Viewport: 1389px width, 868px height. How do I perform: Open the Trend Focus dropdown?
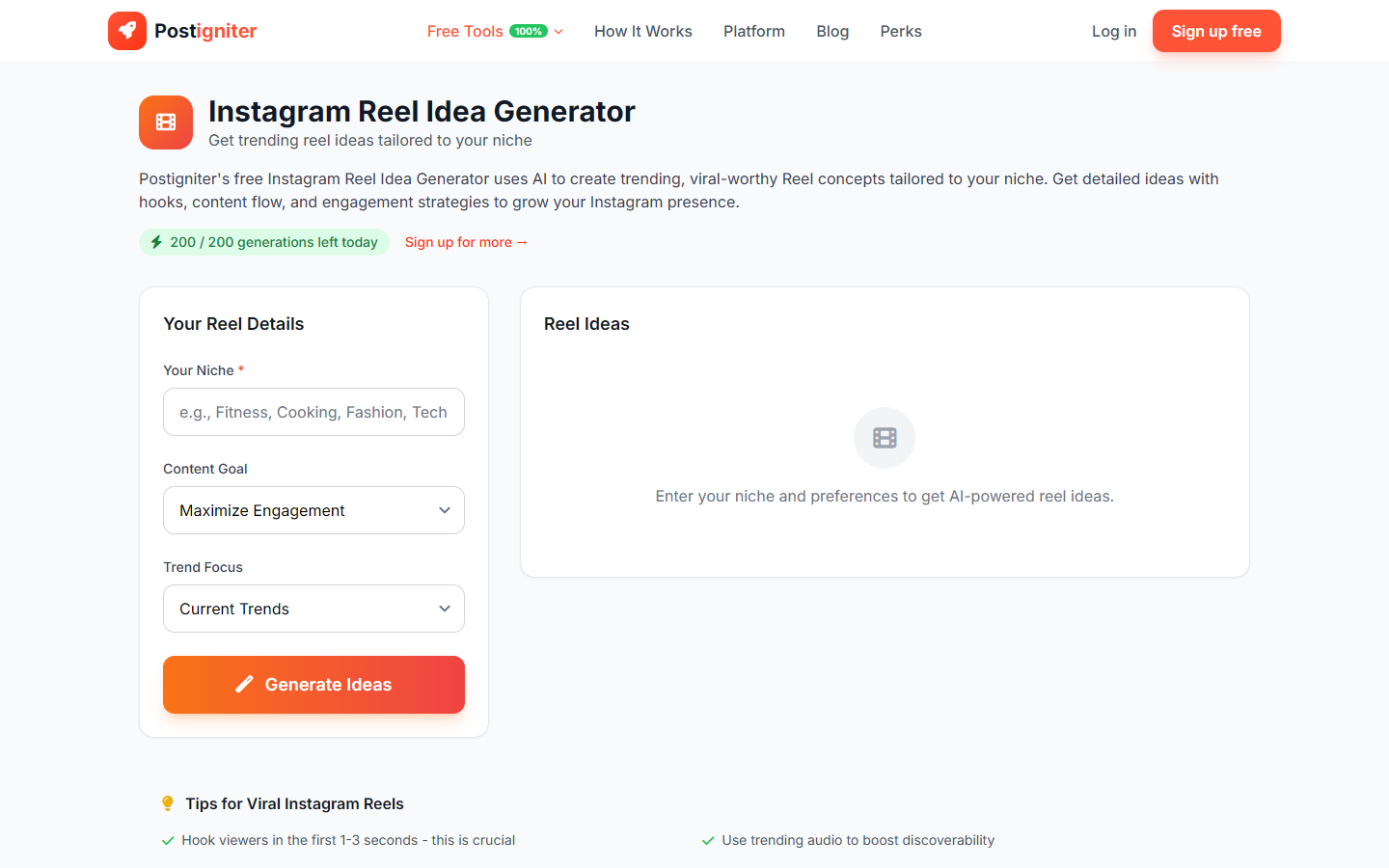click(x=313, y=609)
